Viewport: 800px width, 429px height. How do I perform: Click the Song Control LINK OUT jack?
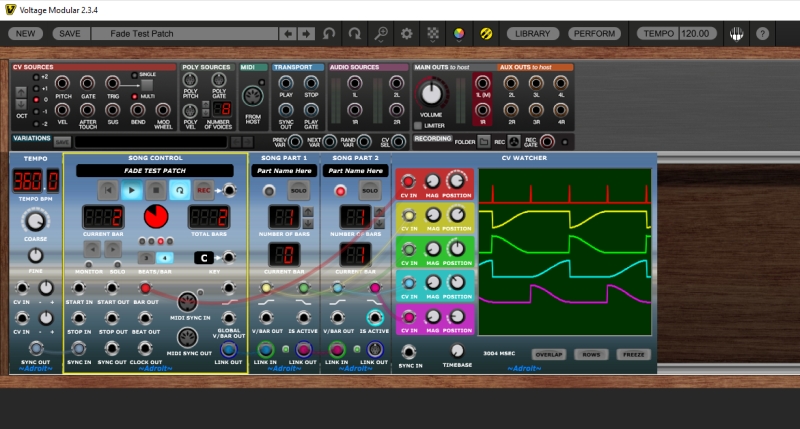pyautogui.click(x=229, y=349)
